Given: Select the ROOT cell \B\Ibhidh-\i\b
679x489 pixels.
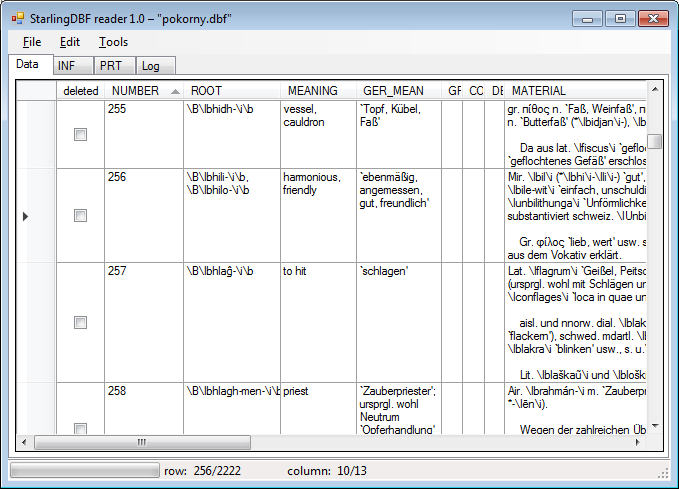Looking at the screenshot, I should (232, 134).
